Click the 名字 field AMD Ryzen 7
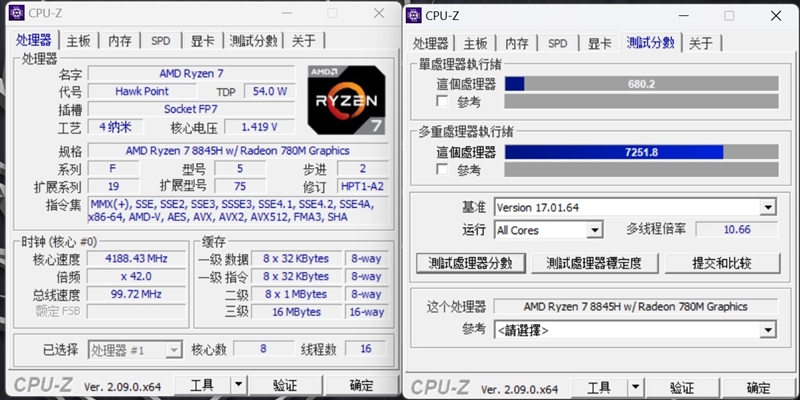 pyautogui.click(x=191, y=73)
